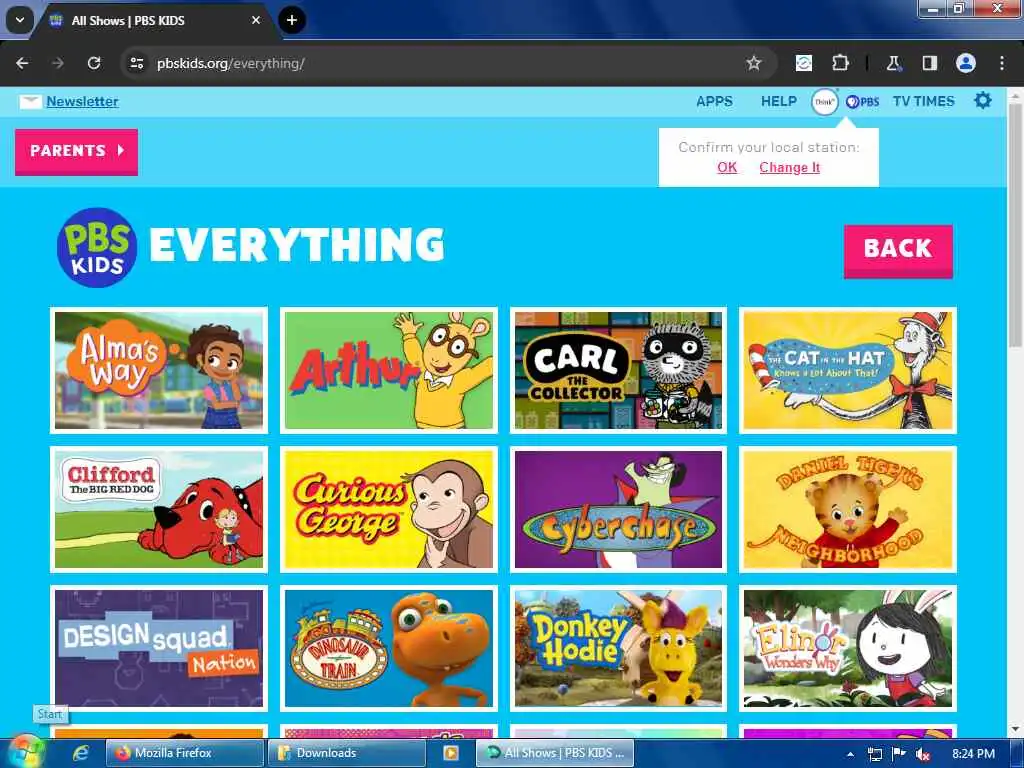Open the settings gear icon

[983, 101]
